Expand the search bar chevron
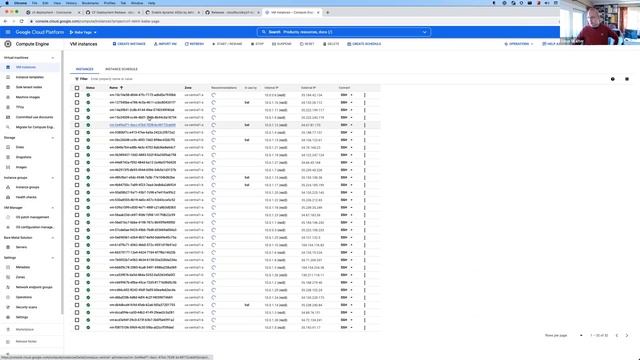640x360 pixels. coord(424,32)
